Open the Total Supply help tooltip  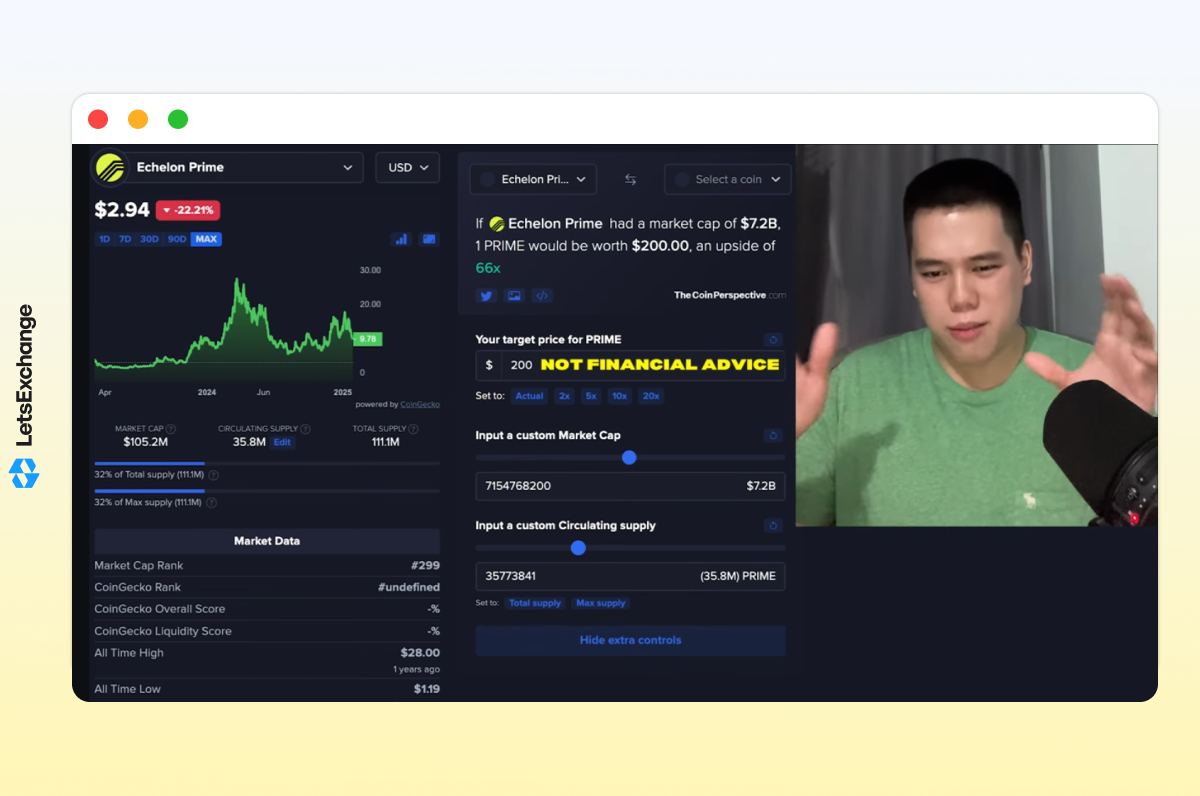(414, 429)
